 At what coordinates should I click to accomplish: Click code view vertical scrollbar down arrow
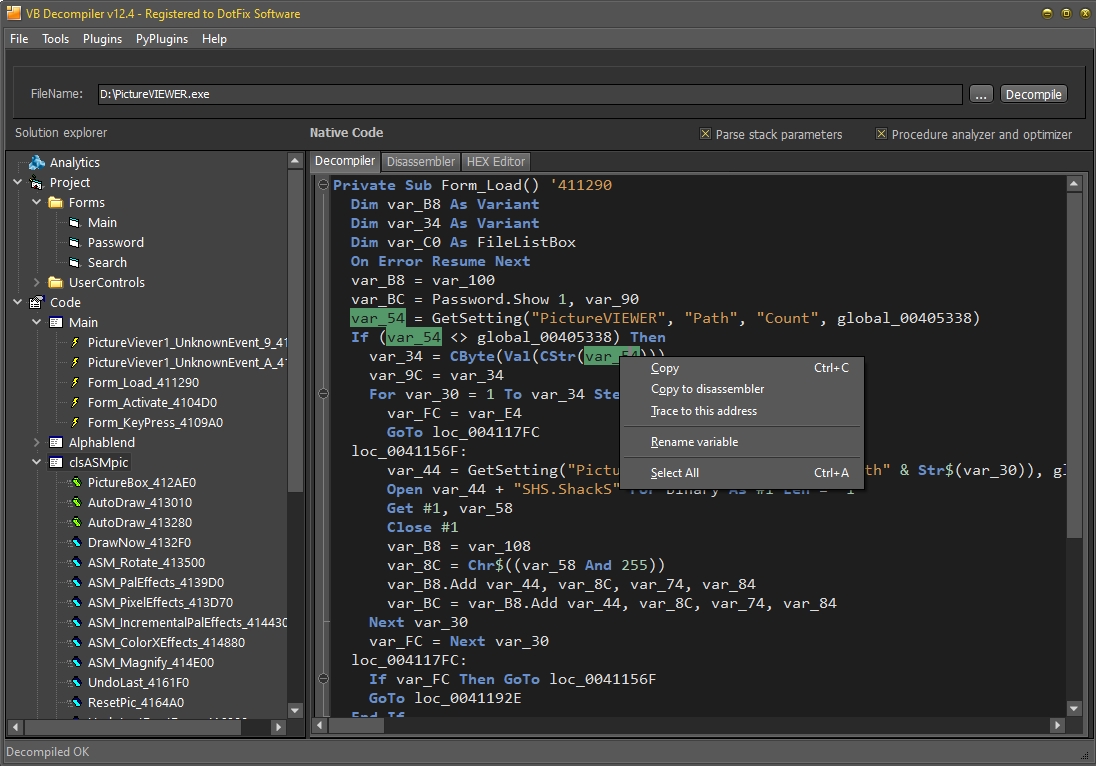pyautogui.click(x=1074, y=709)
